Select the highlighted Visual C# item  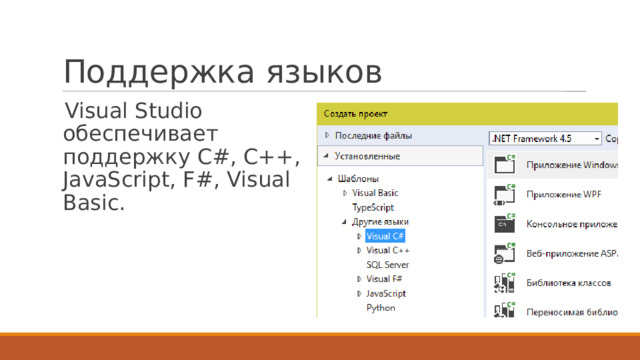[385, 236]
